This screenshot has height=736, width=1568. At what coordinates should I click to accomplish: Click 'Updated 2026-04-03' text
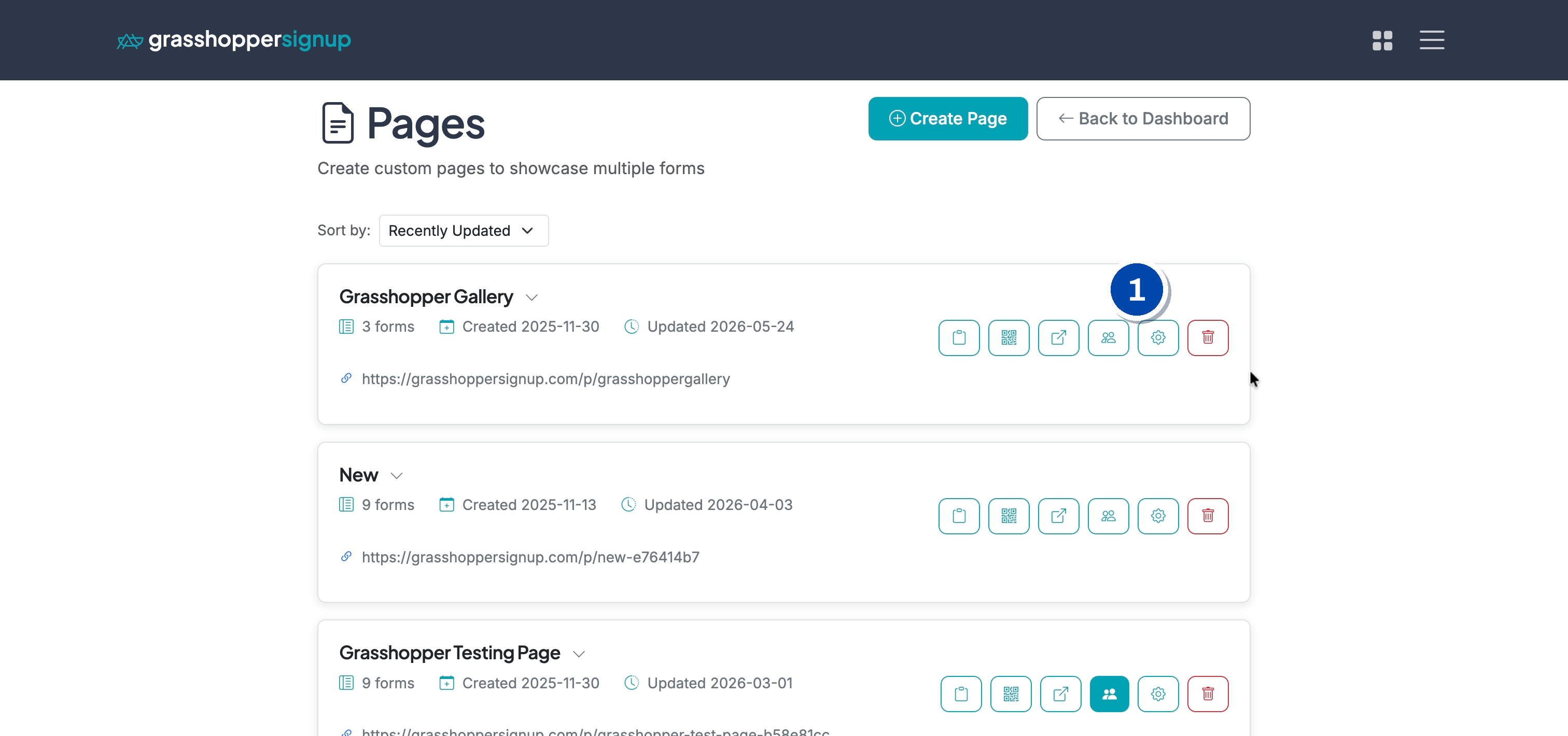pyautogui.click(x=718, y=505)
